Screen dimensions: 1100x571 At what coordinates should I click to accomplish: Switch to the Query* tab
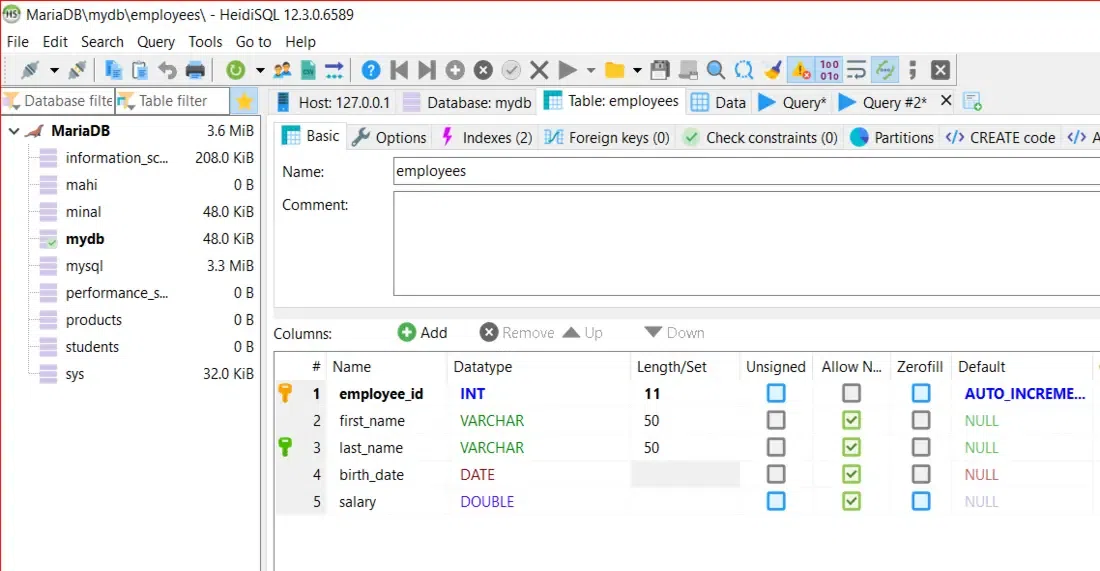[793, 102]
